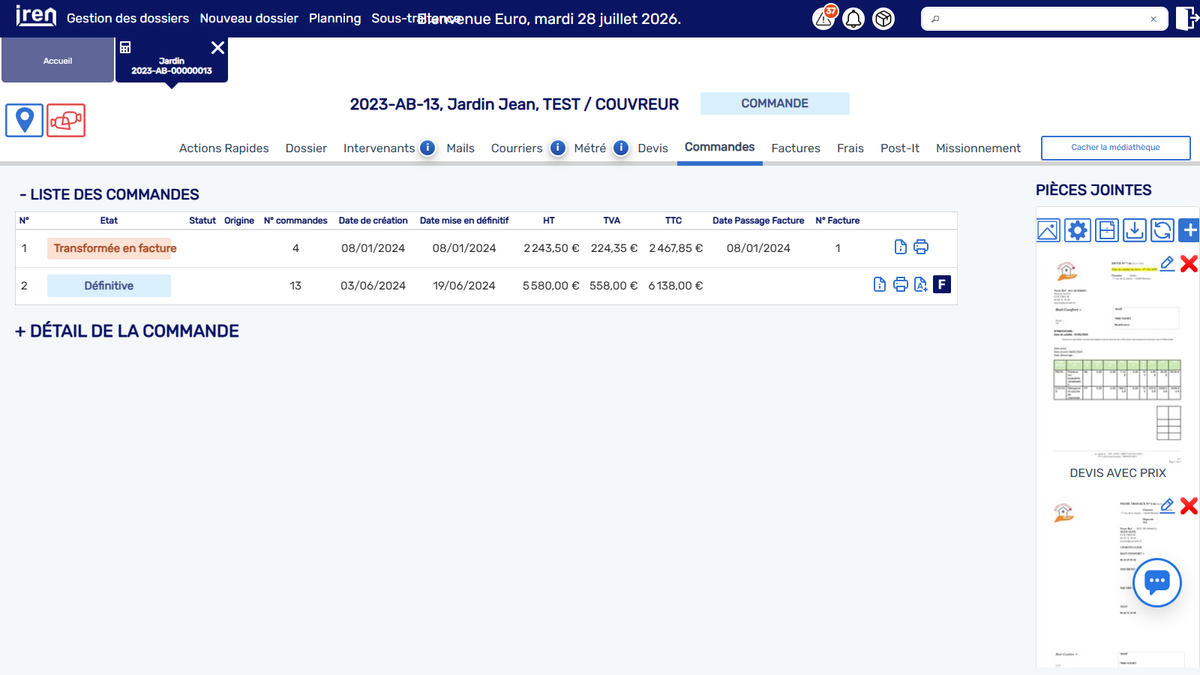Switch to the Mails tab
The height and width of the screenshot is (675, 1200).
[460, 148]
